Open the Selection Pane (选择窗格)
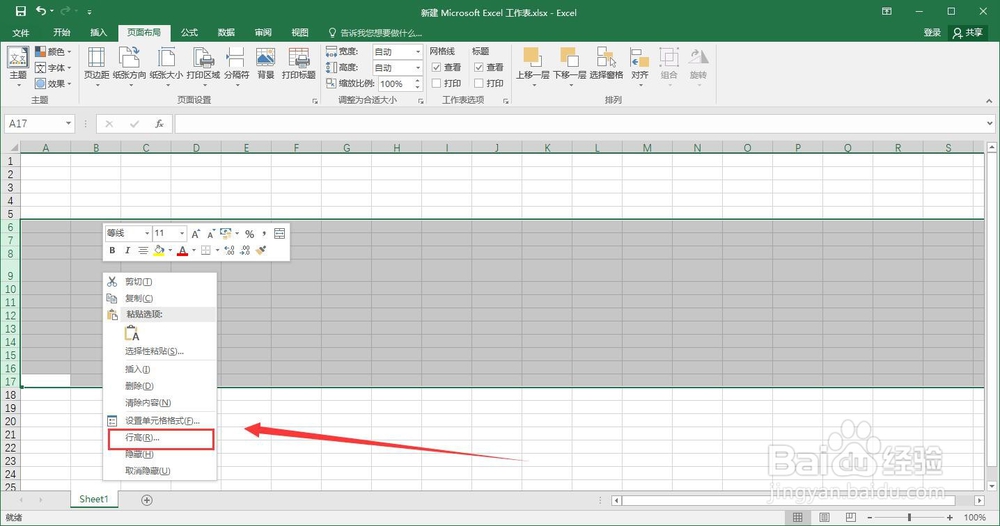The height and width of the screenshot is (526, 1000). click(x=606, y=64)
